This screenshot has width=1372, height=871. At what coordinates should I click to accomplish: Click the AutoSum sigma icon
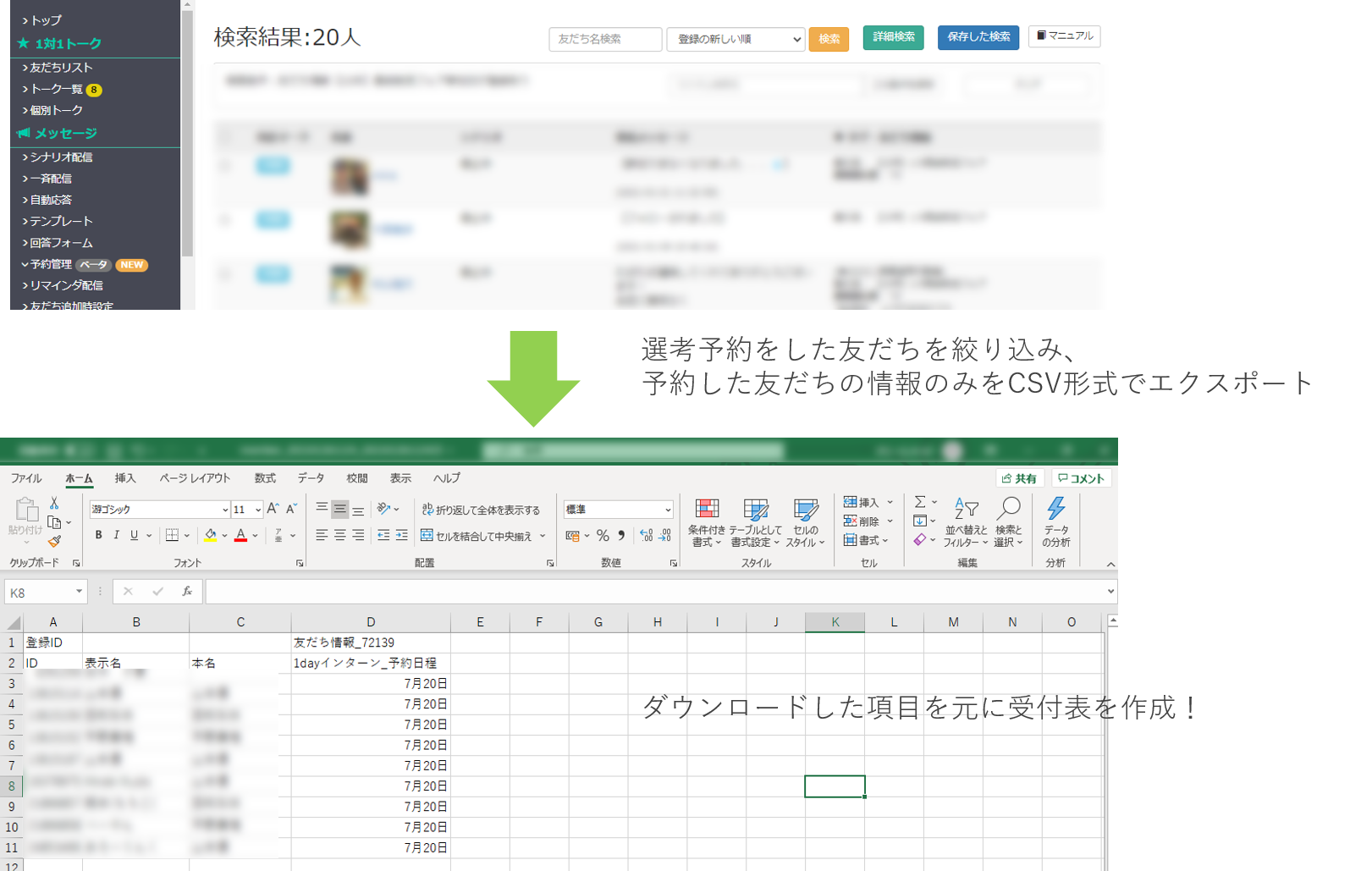(x=920, y=502)
